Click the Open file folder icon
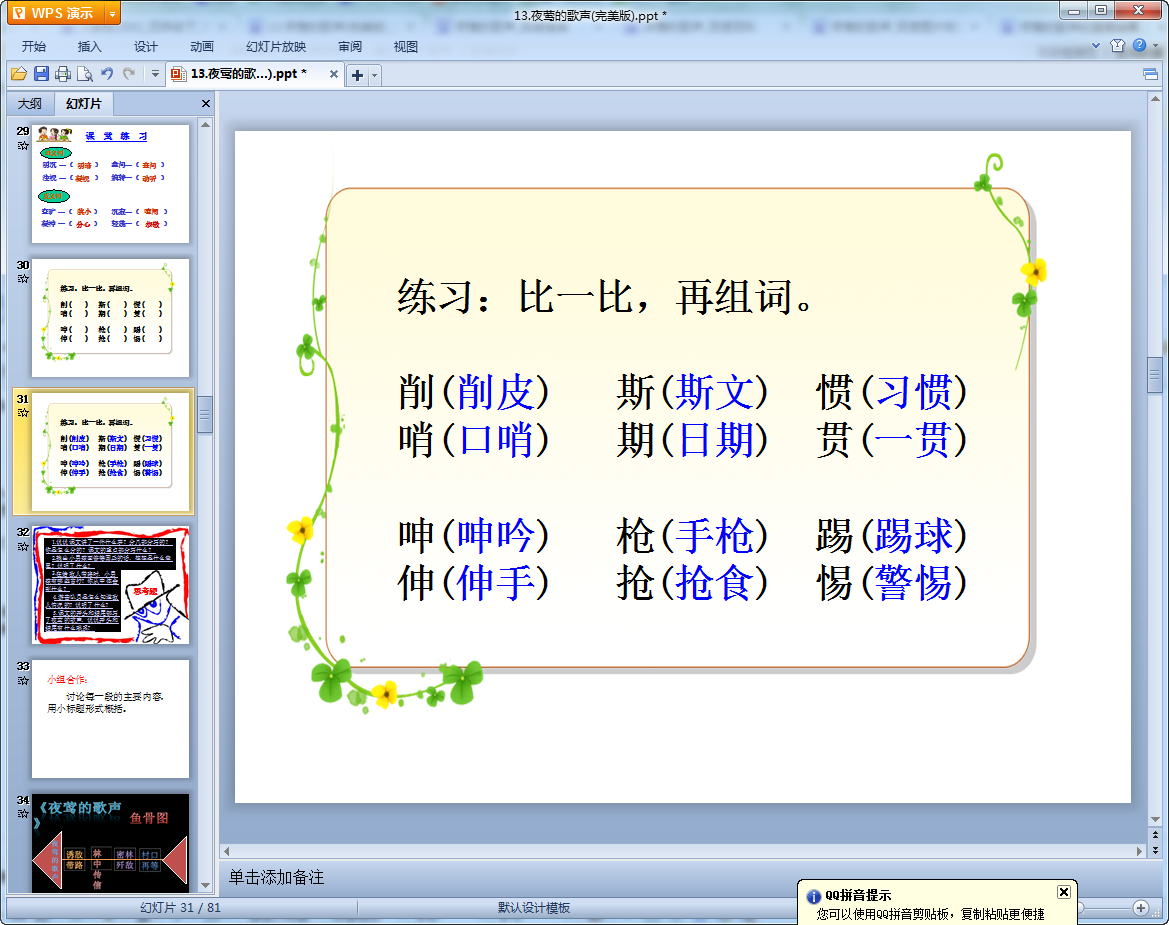The image size is (1169, 925). tap(18, 74)
